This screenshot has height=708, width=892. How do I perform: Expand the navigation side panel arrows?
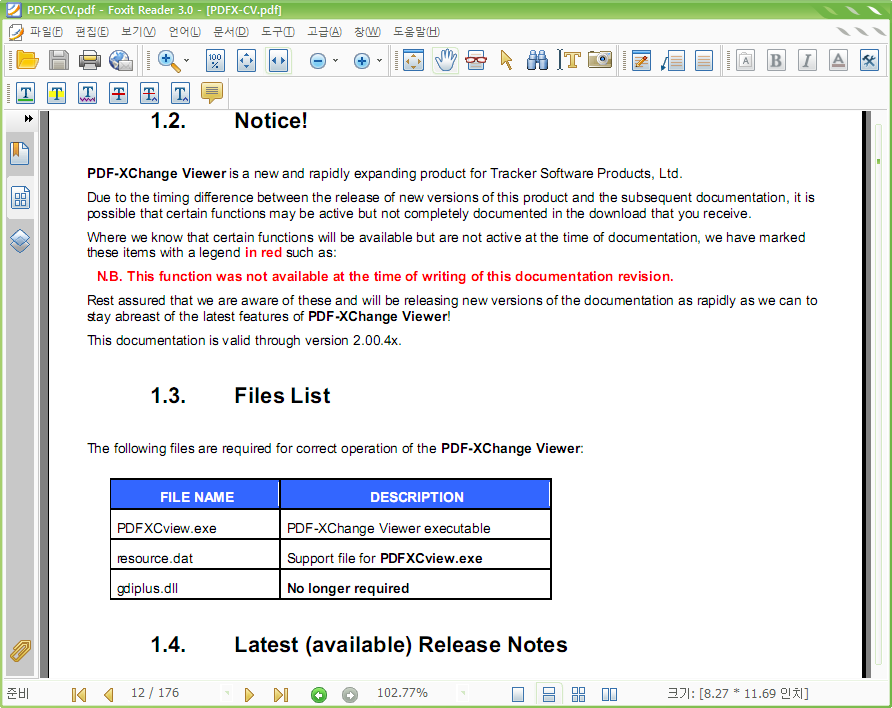click(x=28, y=118)
